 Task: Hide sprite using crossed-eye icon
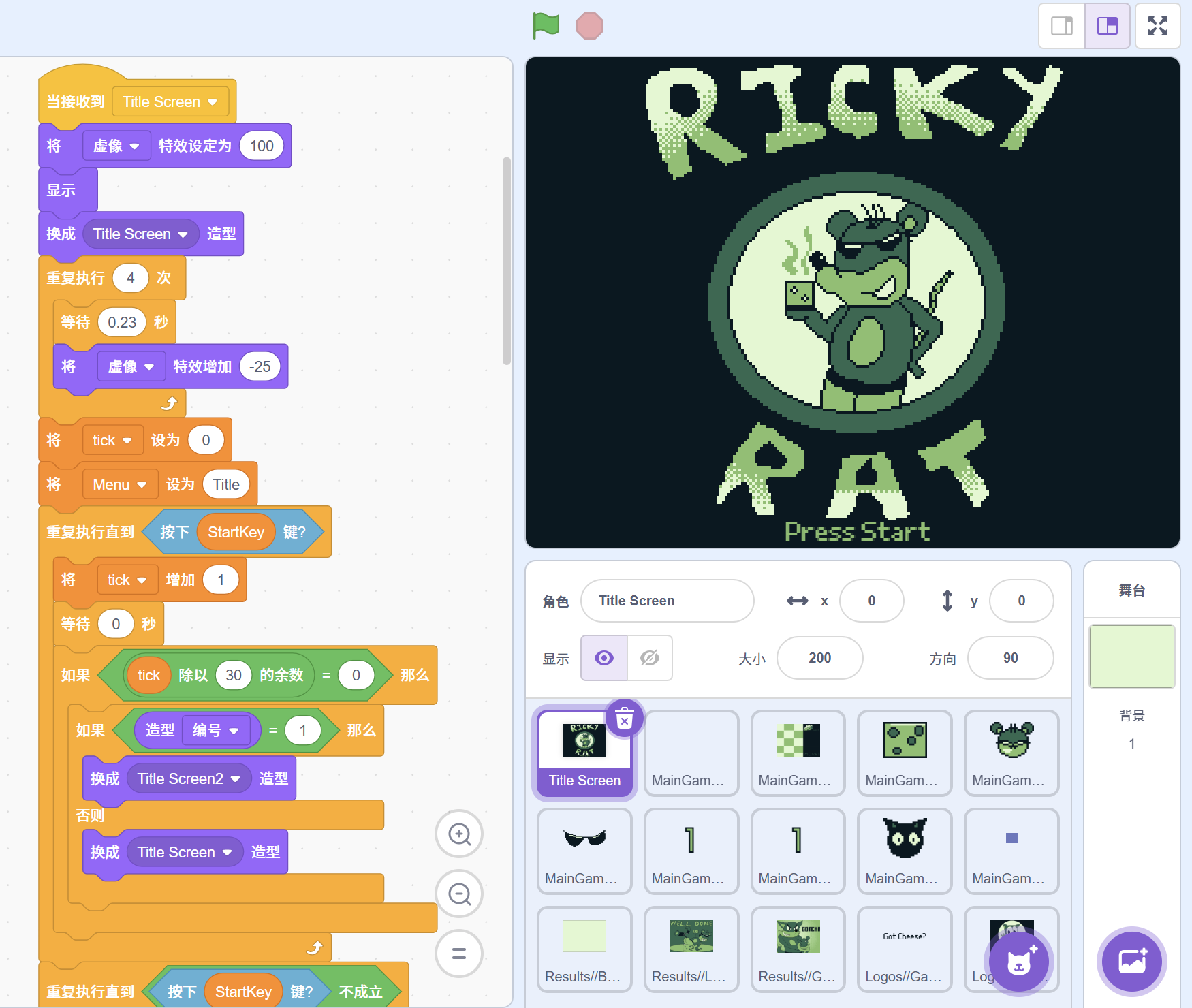pyautogui.click(x=650, y=658)
